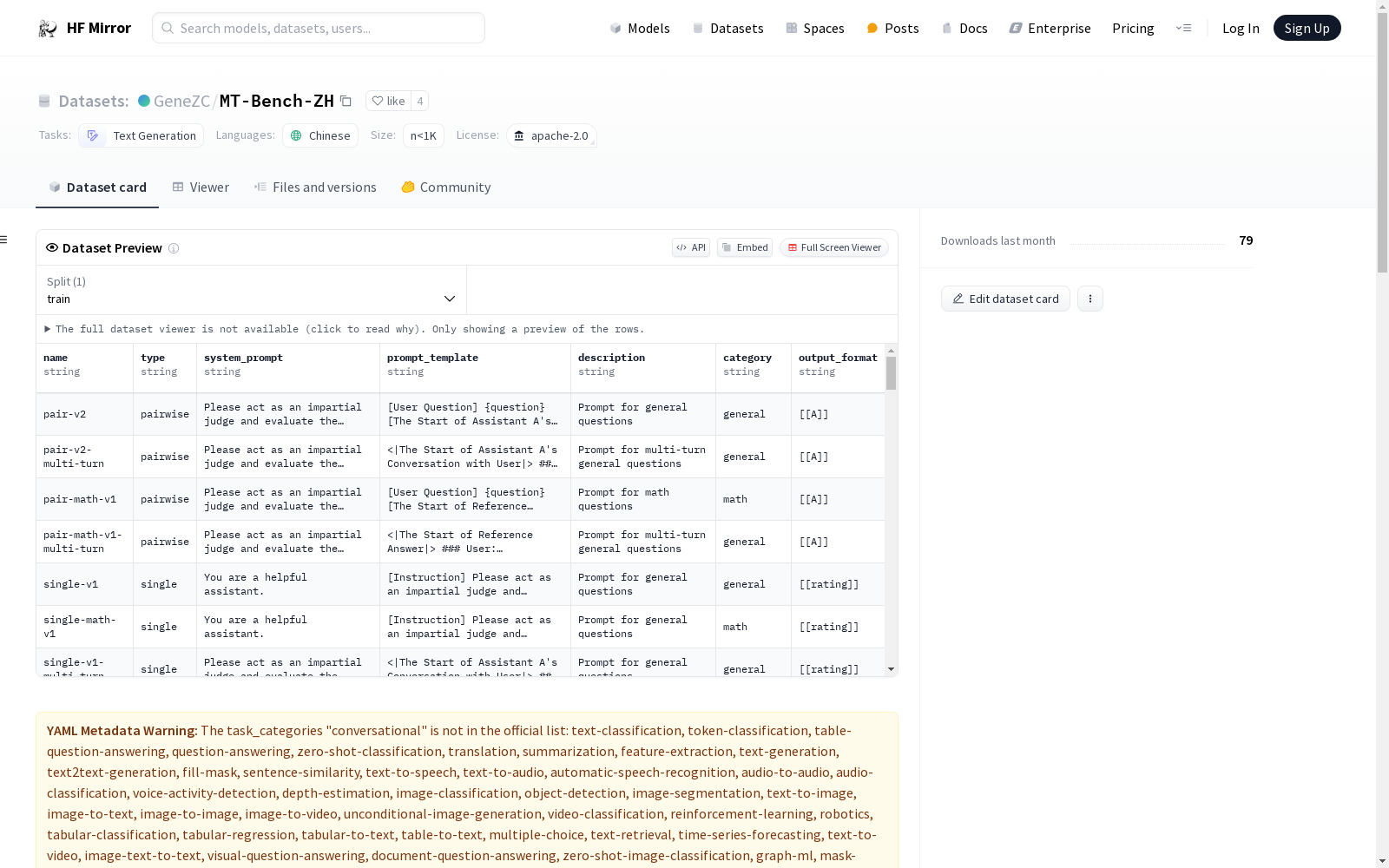The width and height of the screenshot is (1389, 868).
Task: Click the Sign Up button
Action: pyautogui.click(x=1307, y=28)
